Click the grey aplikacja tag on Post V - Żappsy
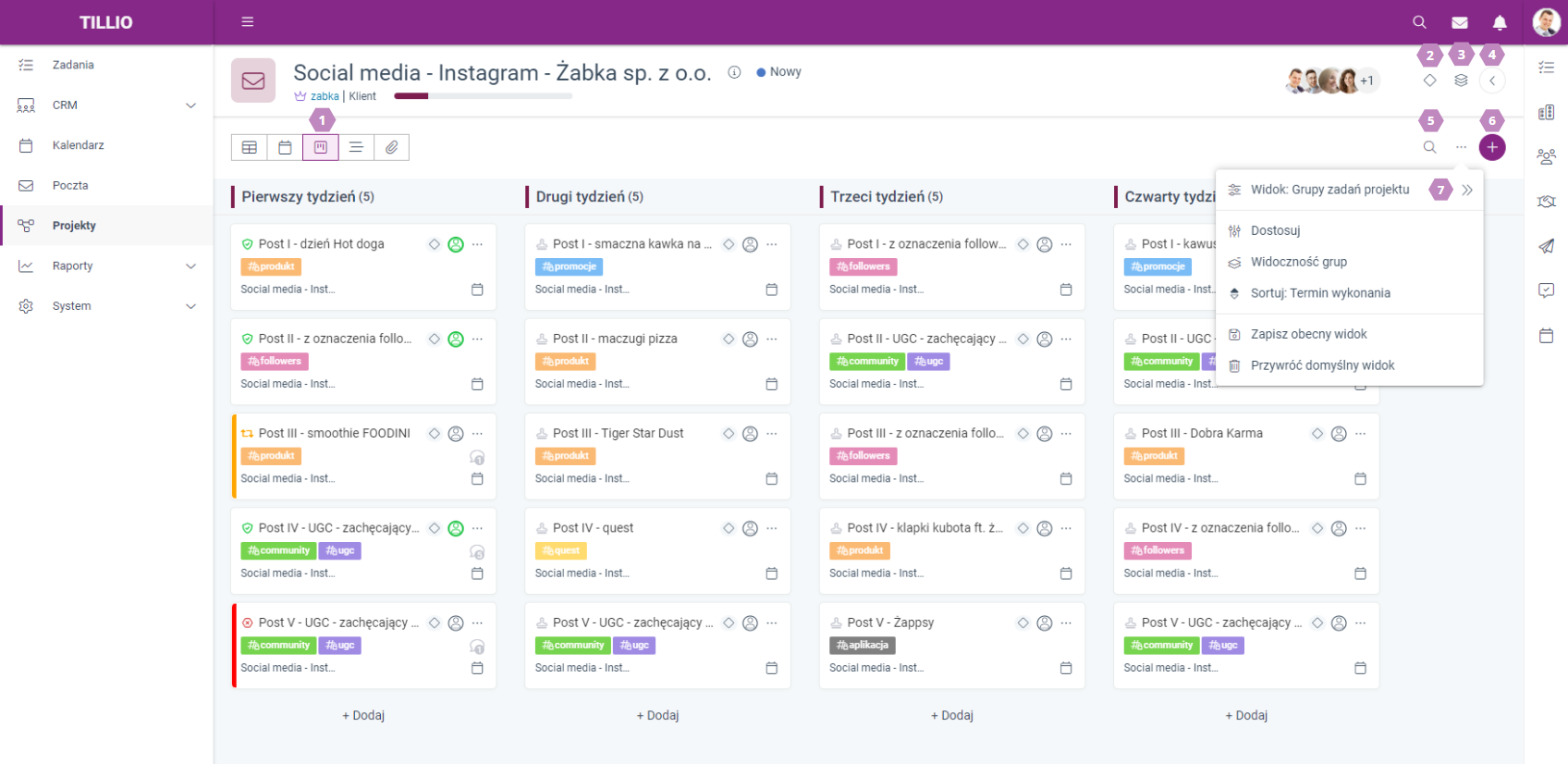Screen dimensions: 1568x764 [863, 645]
